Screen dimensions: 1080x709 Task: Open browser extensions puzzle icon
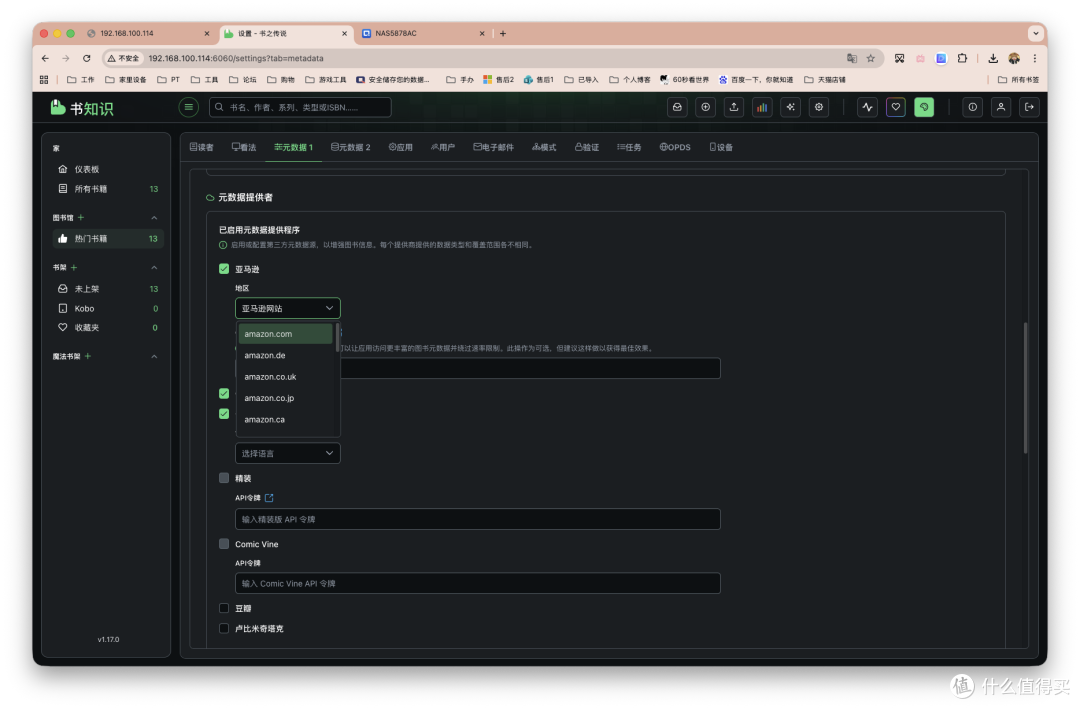[x=962, y=59]
